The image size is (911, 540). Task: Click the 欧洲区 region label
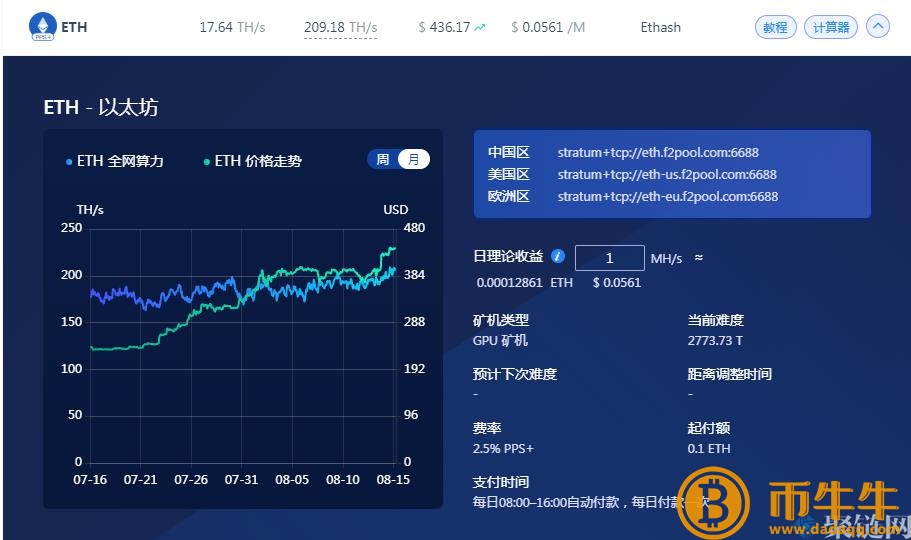pos(509,196)
